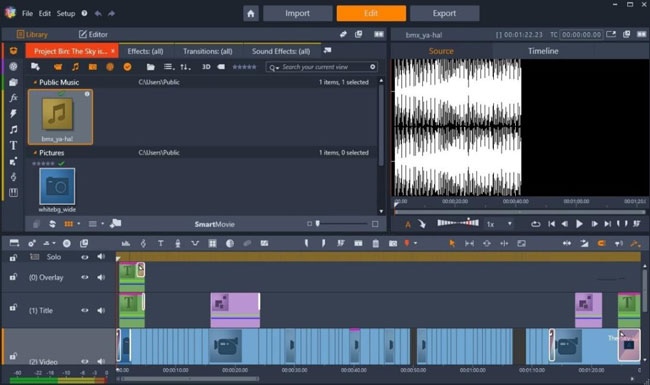The height and width of the screenshot is (385, 650).
Task: Click the five-star rating filter
Action: point(244,67)
